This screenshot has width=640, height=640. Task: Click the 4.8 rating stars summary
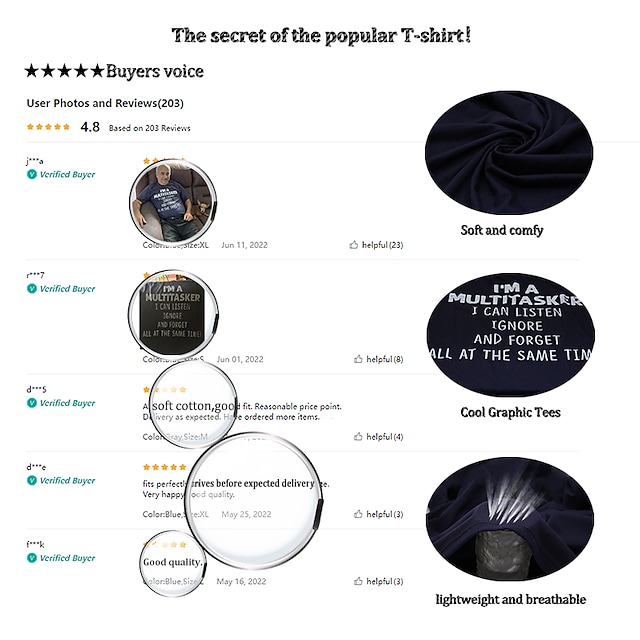click(48, 127)
